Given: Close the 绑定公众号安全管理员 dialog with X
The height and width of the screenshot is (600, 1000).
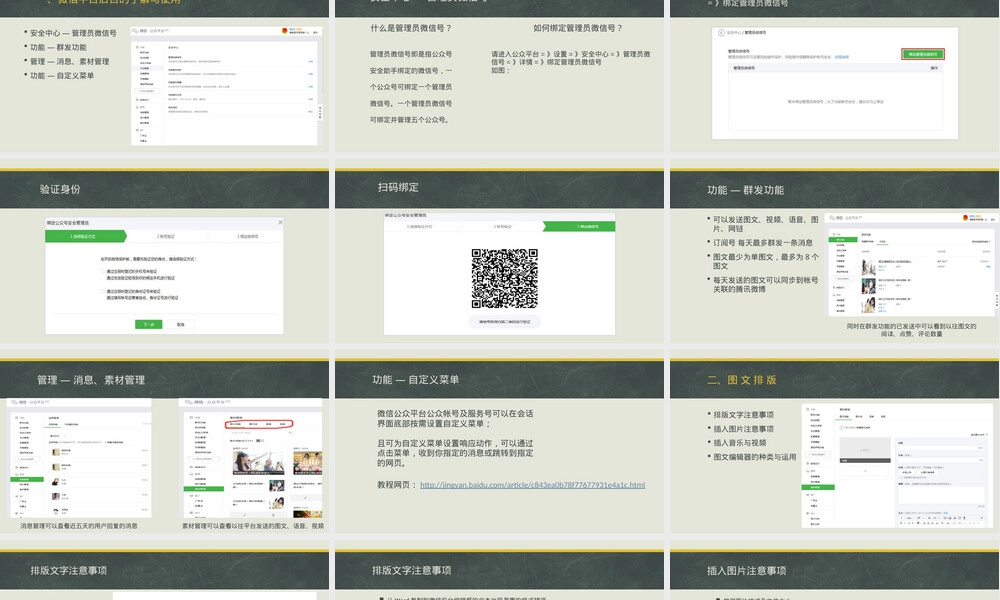Looking at the screenshot, I should pos(280,223).
